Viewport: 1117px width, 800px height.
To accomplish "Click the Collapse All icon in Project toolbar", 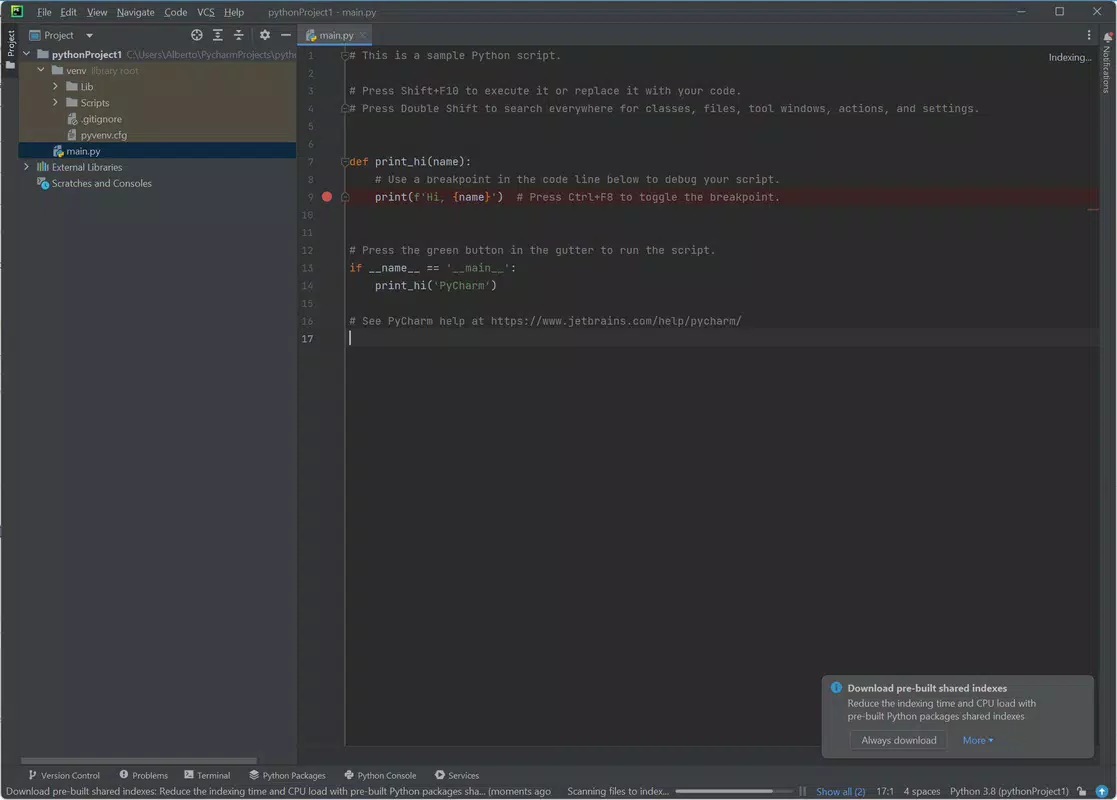I will coord(239,35).
